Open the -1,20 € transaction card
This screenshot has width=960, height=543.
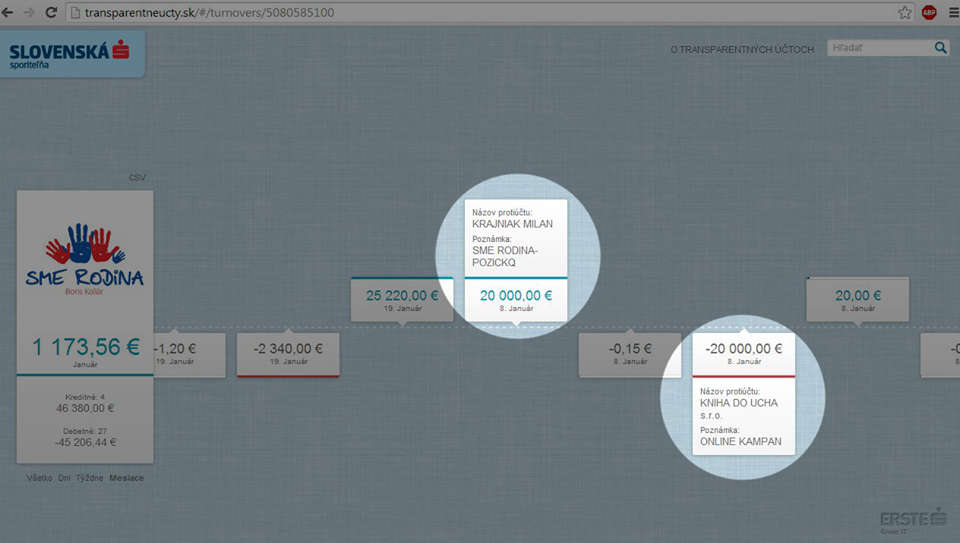[x=189, y=355]
